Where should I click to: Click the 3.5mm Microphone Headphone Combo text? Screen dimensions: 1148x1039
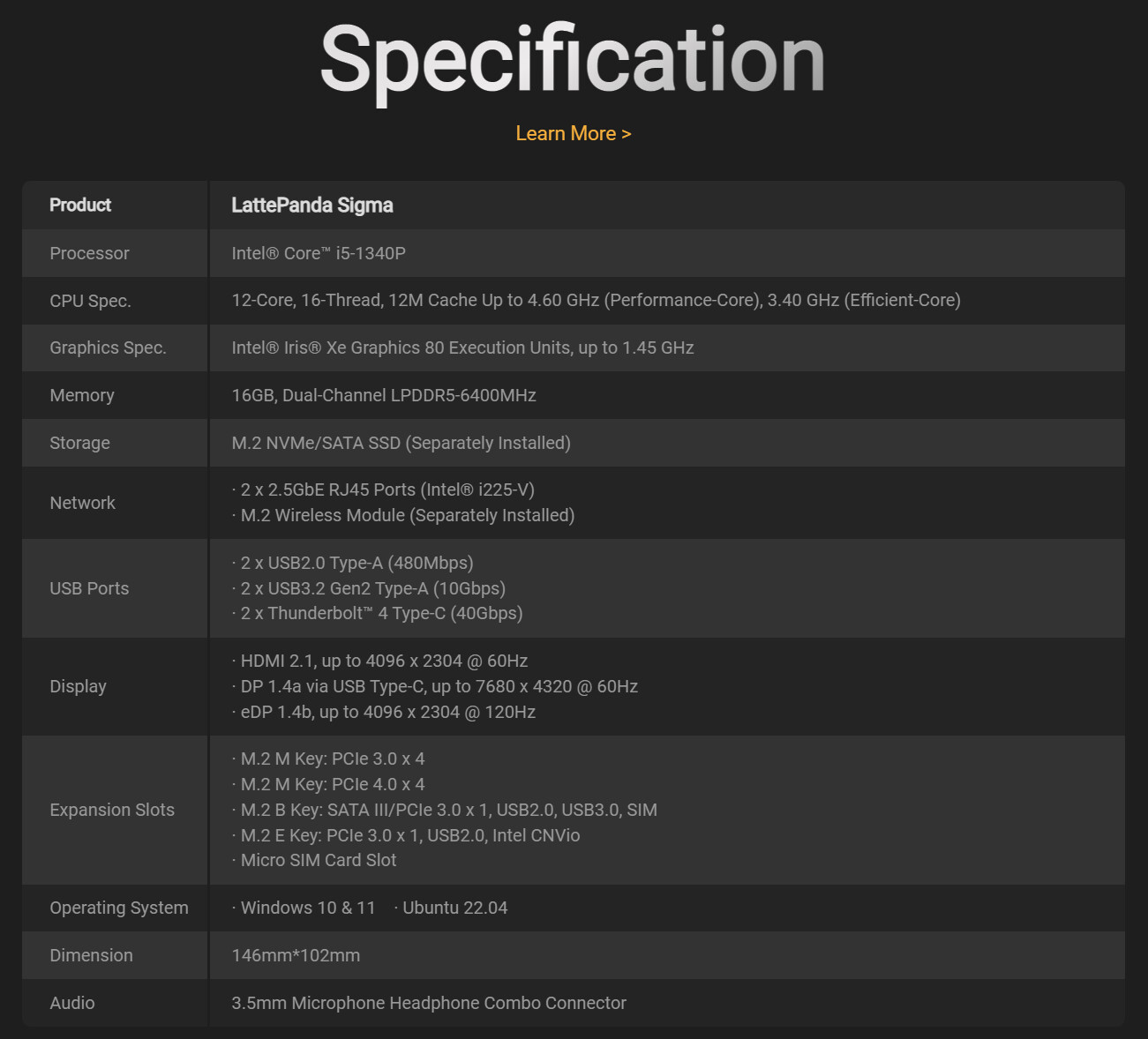[x=429, y=1003]
